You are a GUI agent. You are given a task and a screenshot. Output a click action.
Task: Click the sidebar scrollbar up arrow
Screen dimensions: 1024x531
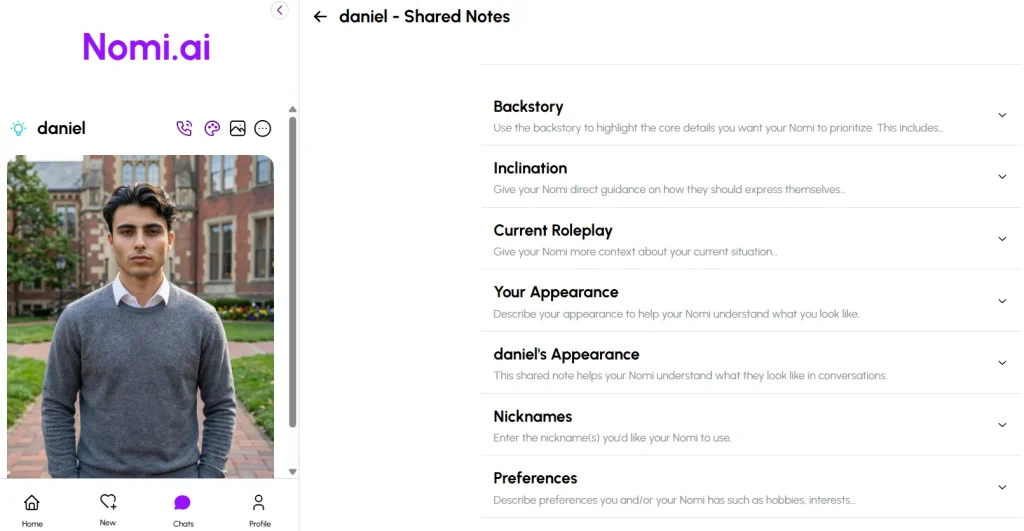293,109
